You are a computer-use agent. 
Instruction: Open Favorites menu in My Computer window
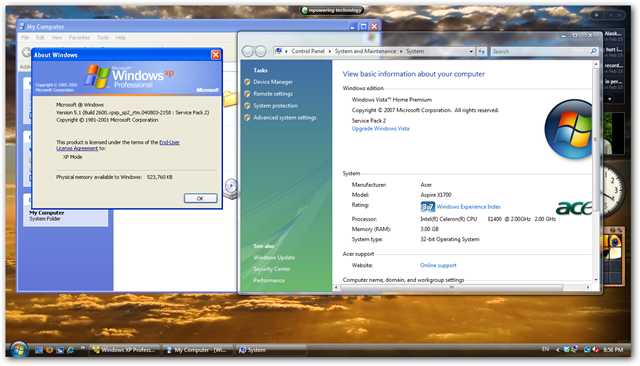click(x=79, y=38)
